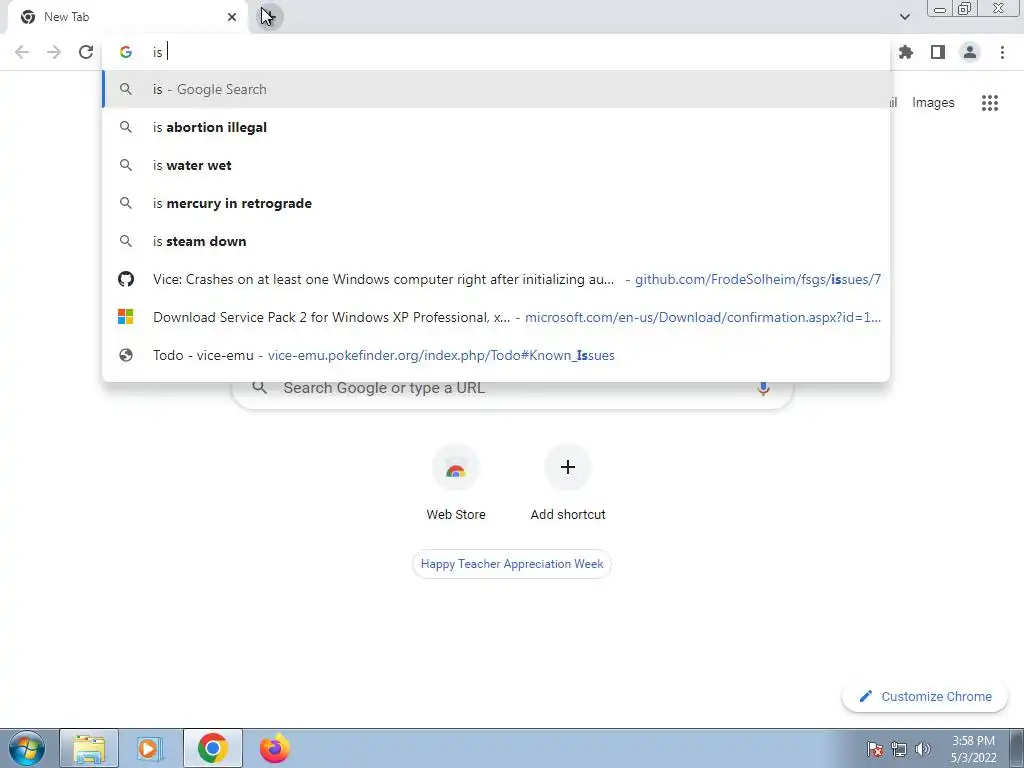Open the Microsoft Service Pack 2 suggestion
This screenshot has height=768, width=1024.
pyautogui.click(x=496, y=317)
